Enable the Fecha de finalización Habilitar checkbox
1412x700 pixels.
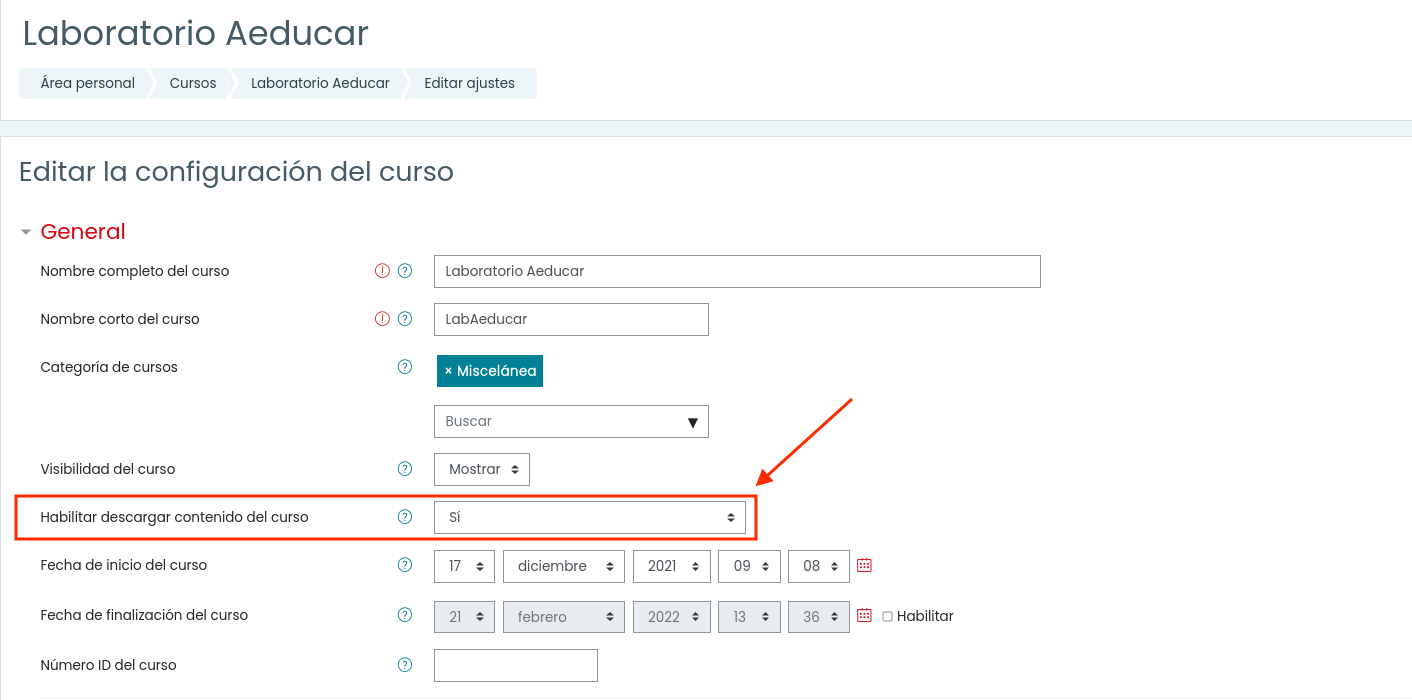click(887, 617)
